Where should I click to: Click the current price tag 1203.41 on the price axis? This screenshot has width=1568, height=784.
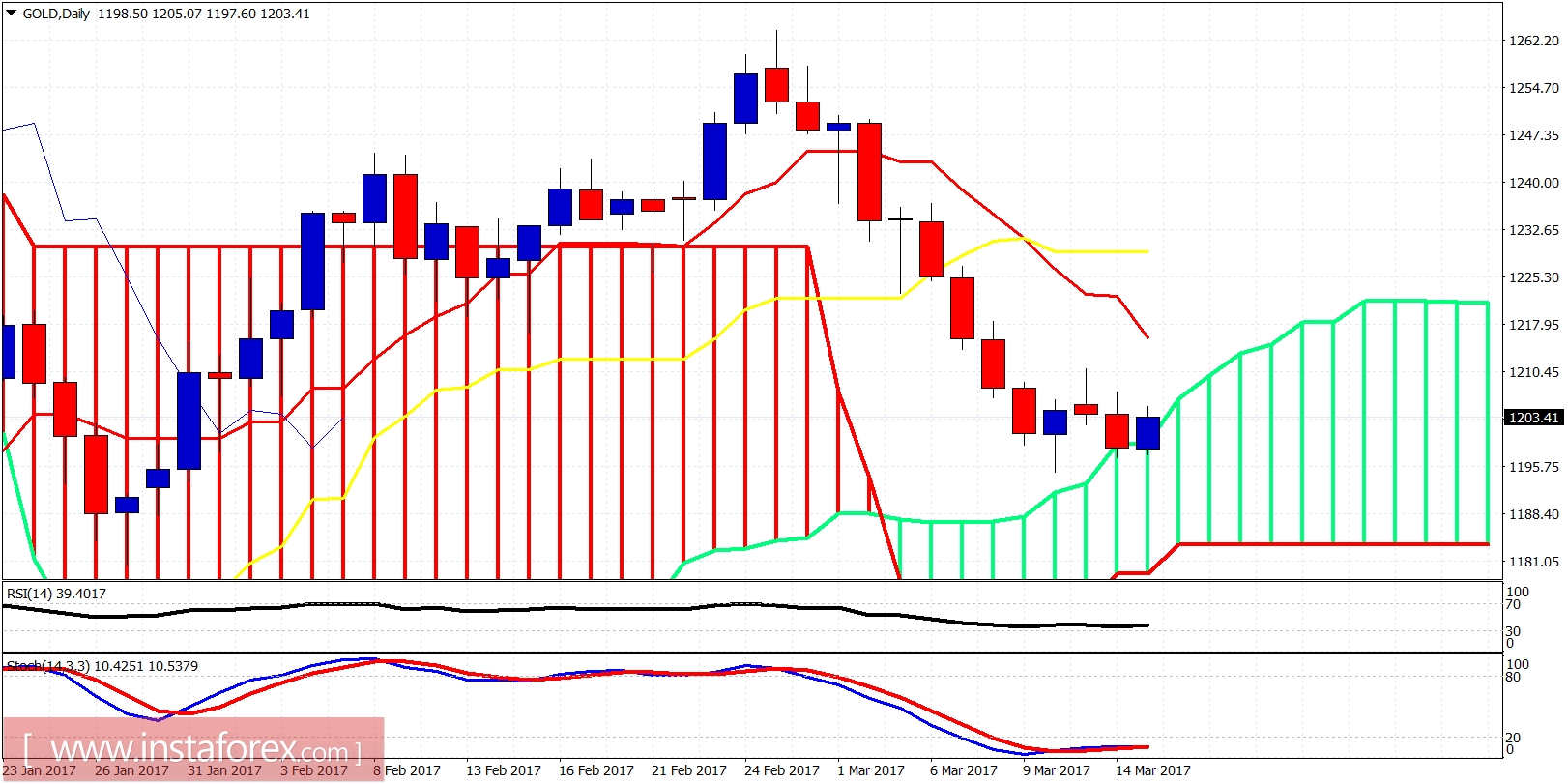click(x=1534, y=418)
